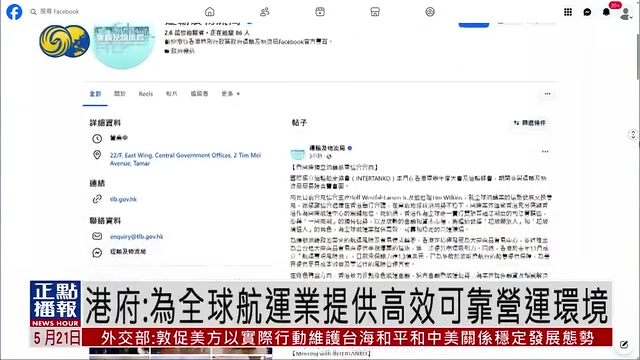
Task: Select the 全部 tab
Action: [x=95, y=94]
